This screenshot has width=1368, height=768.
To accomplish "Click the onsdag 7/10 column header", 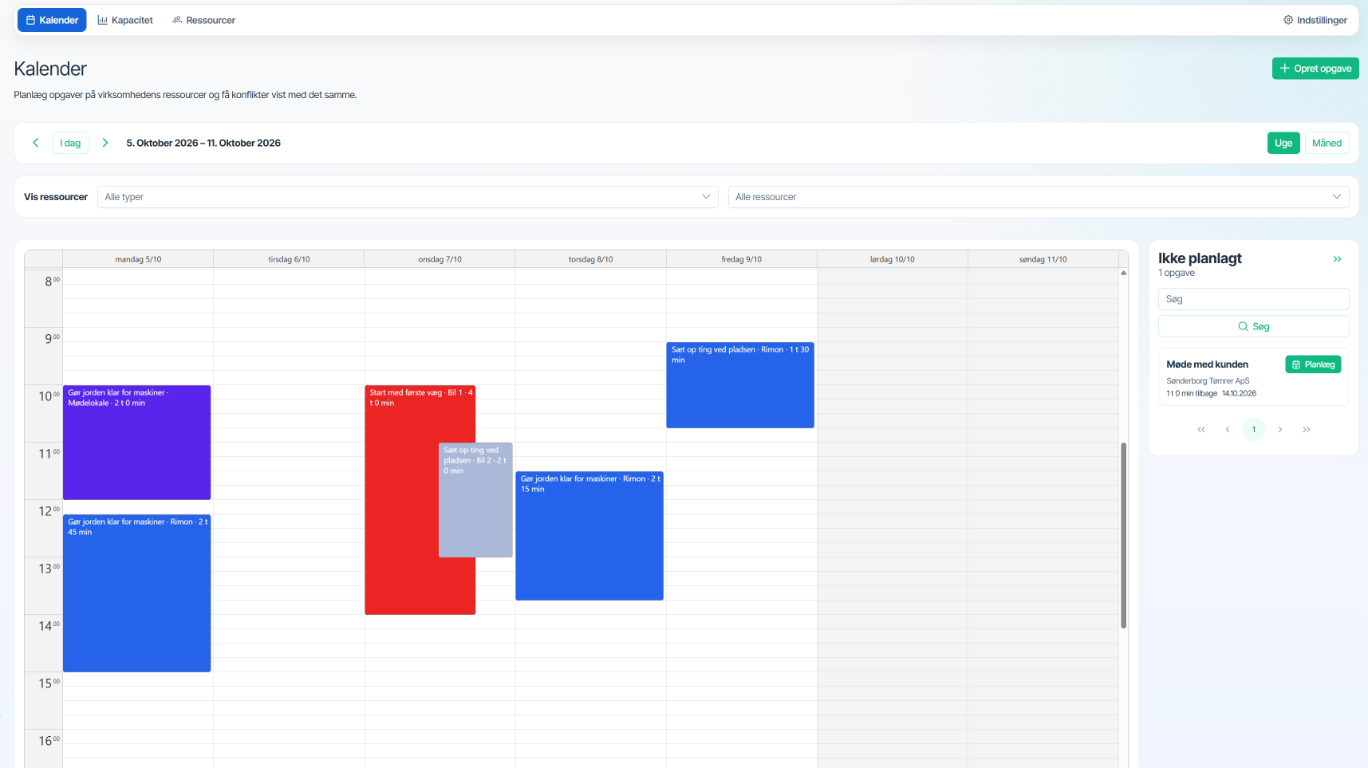I will [440, 259].
